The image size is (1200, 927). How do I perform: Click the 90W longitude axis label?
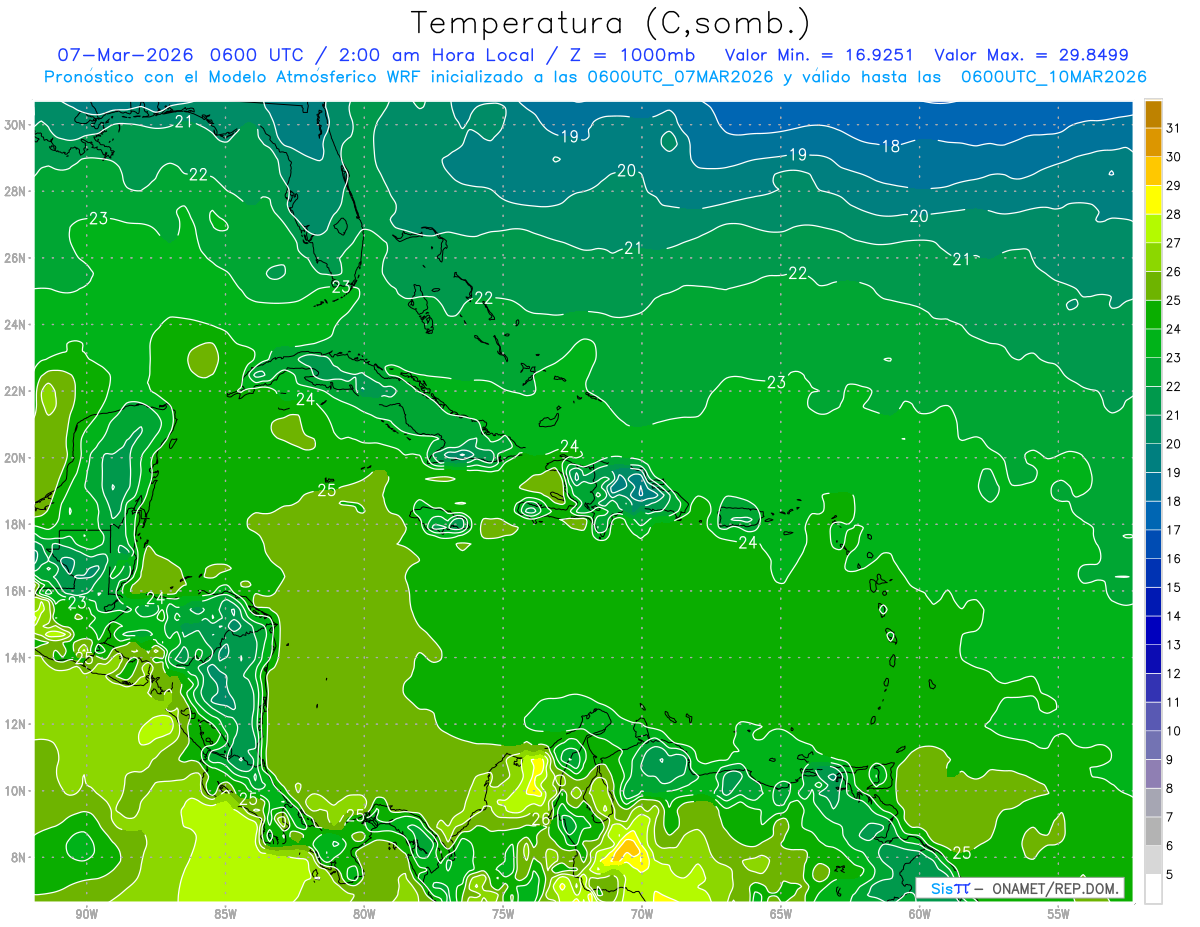pos(86,914)
